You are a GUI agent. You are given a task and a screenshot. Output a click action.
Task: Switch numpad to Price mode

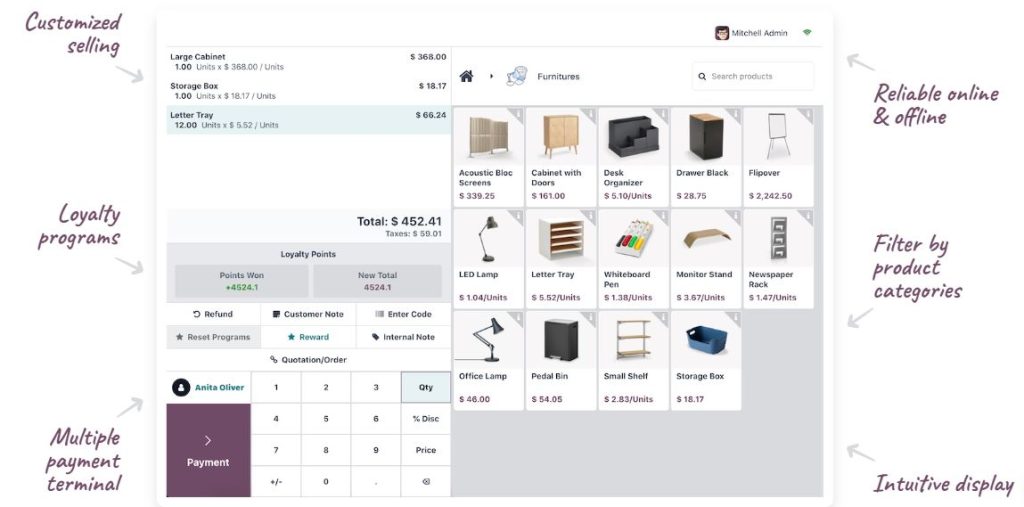425,450
